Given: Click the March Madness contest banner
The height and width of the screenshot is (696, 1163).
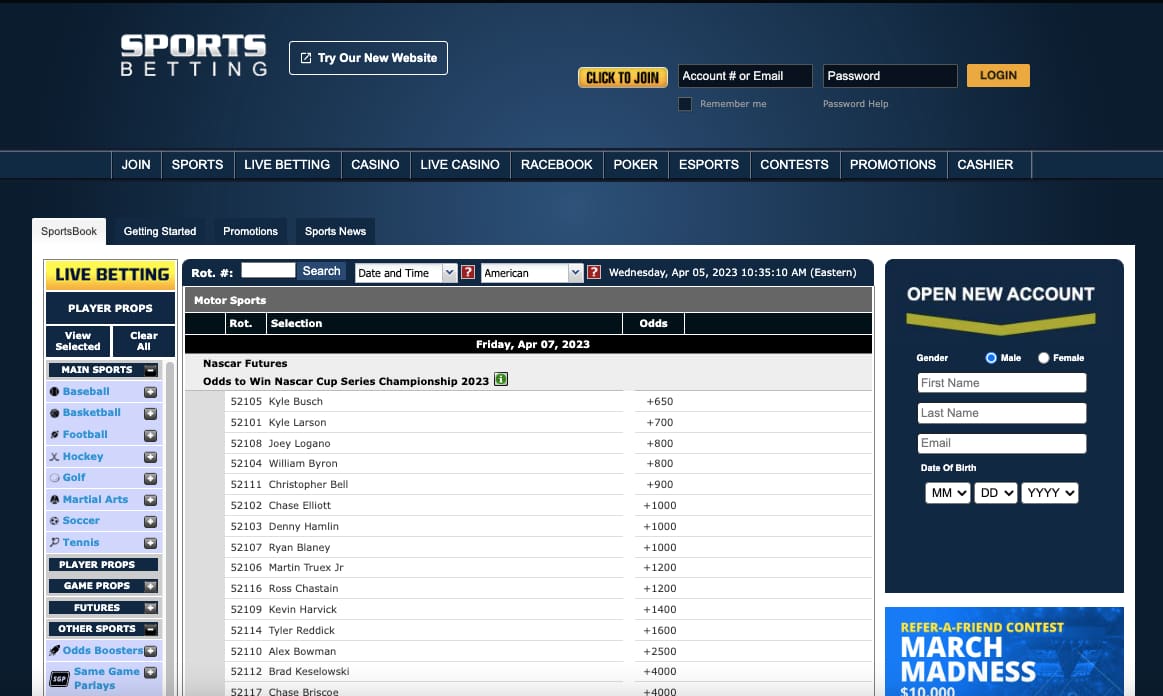Looking at the screenshot, I should 1004,651.
